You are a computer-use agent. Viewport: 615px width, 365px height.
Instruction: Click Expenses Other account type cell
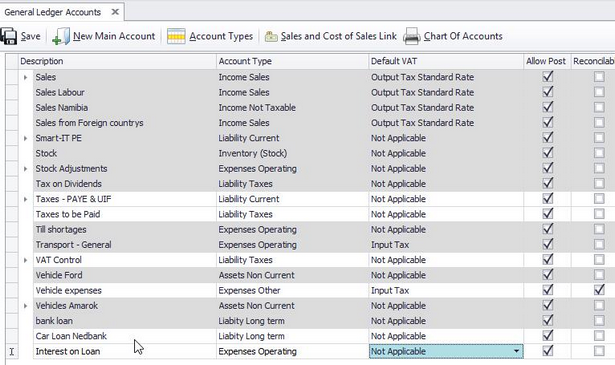point(292,291)
